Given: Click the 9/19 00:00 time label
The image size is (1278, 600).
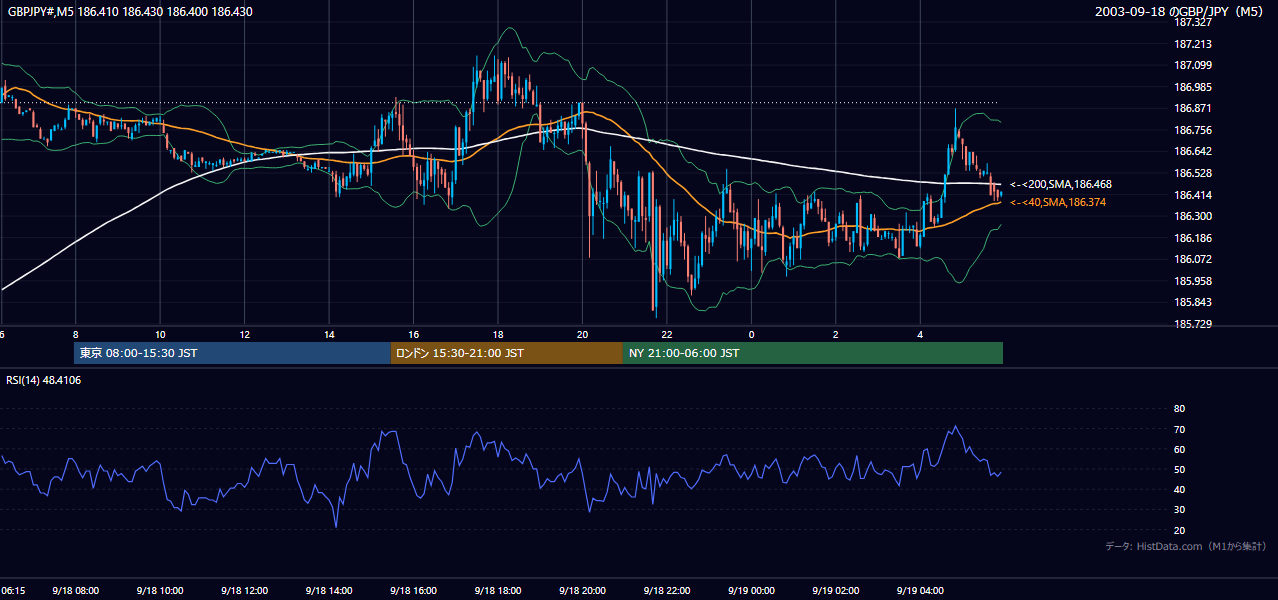Looking at the screenshot, I should pos(751,591).
